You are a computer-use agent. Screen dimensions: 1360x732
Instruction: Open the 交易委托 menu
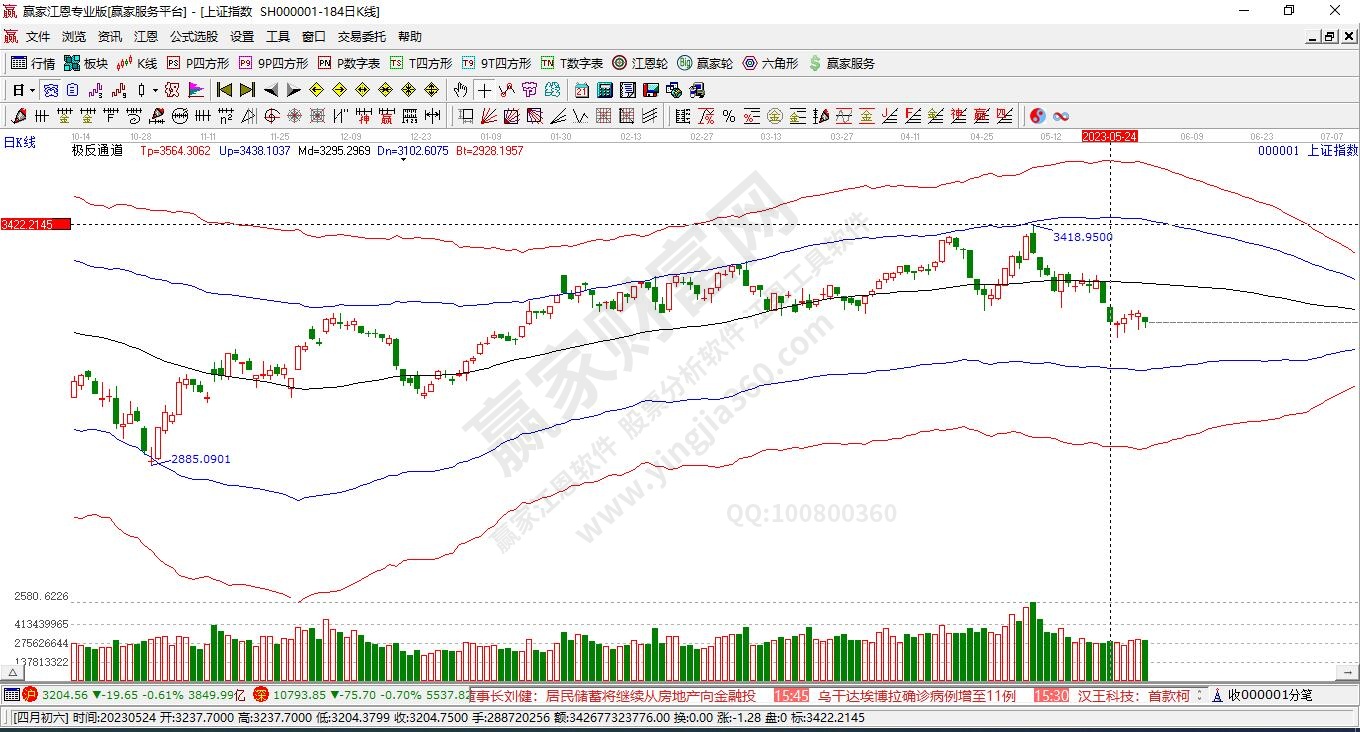pos(361,36)
